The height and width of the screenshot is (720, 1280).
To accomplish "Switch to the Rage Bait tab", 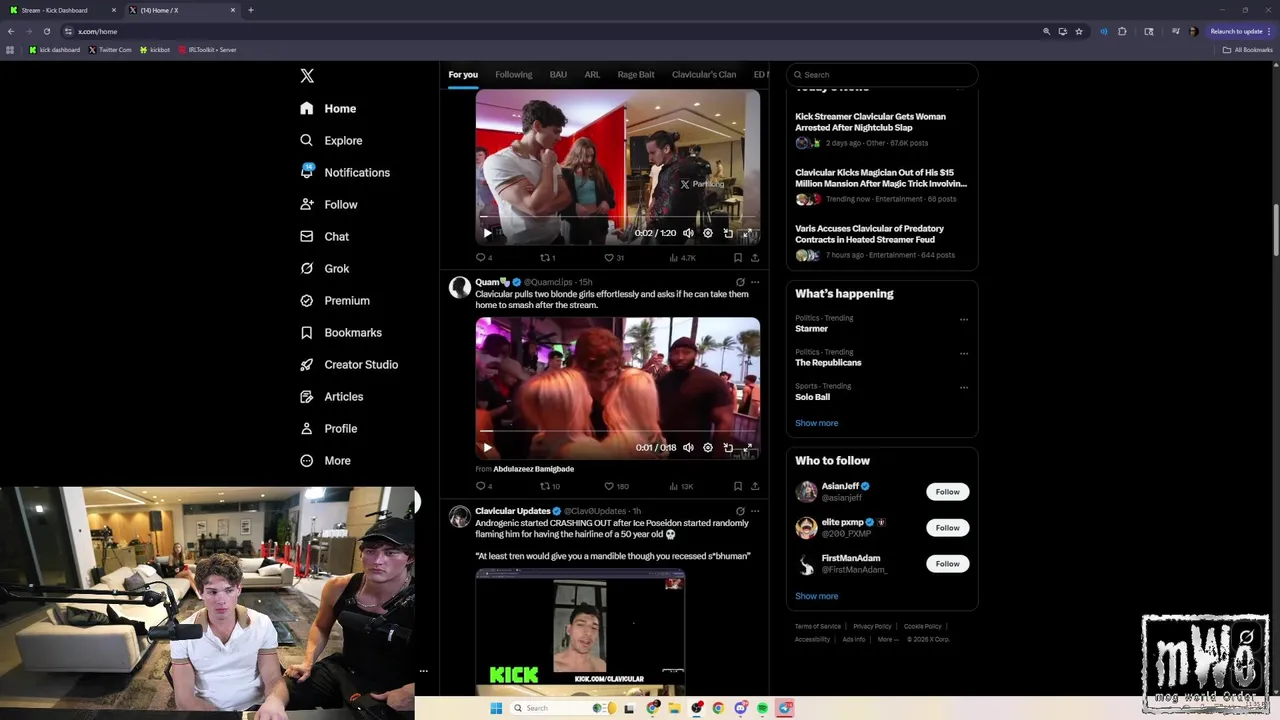I will 636,75.
